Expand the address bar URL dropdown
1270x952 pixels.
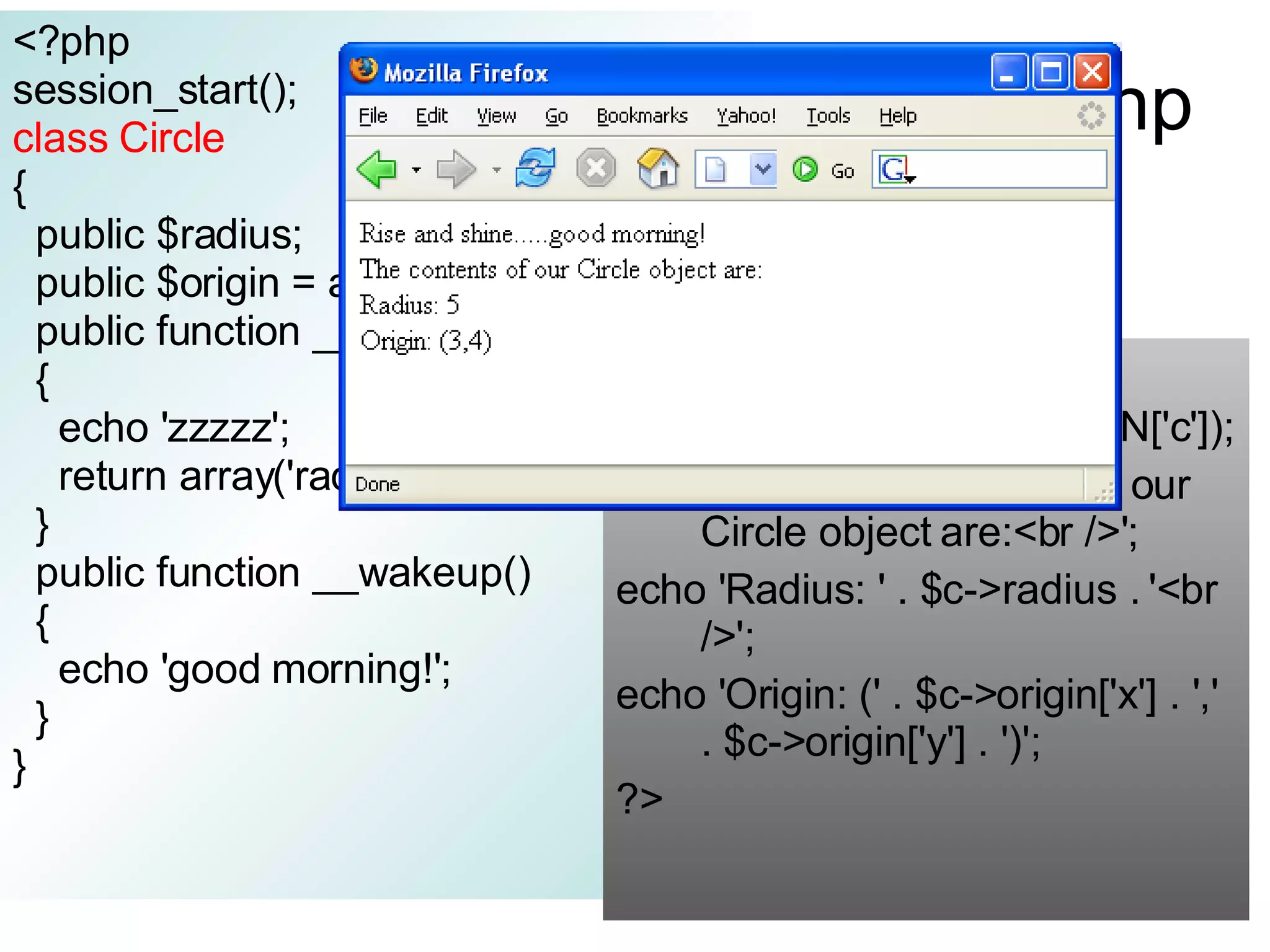tap(763, 169)
